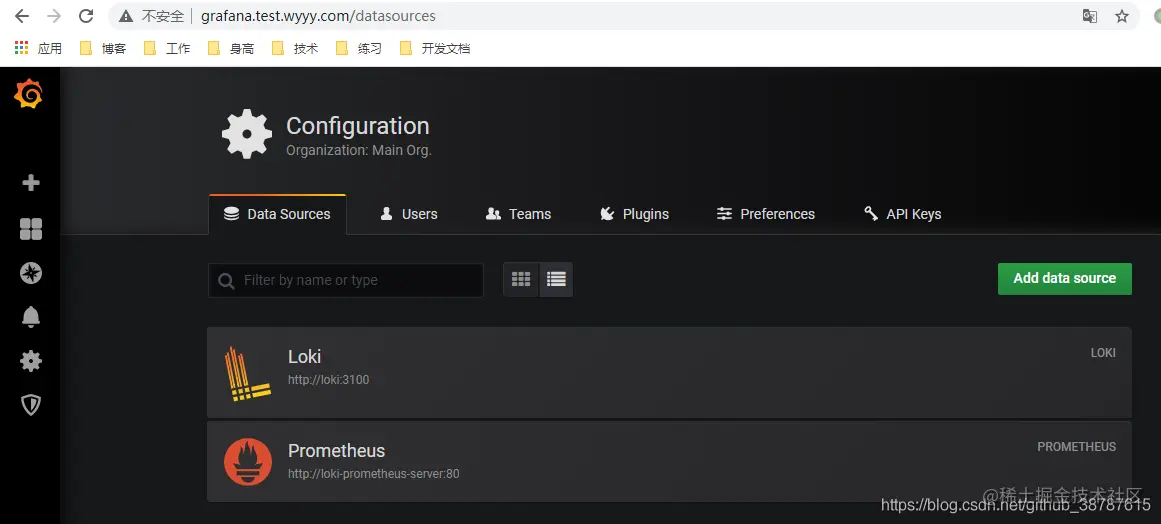1161x524 pixels.
Task: Open the 身高 bookmark folder
Action: tap(231, 48)
